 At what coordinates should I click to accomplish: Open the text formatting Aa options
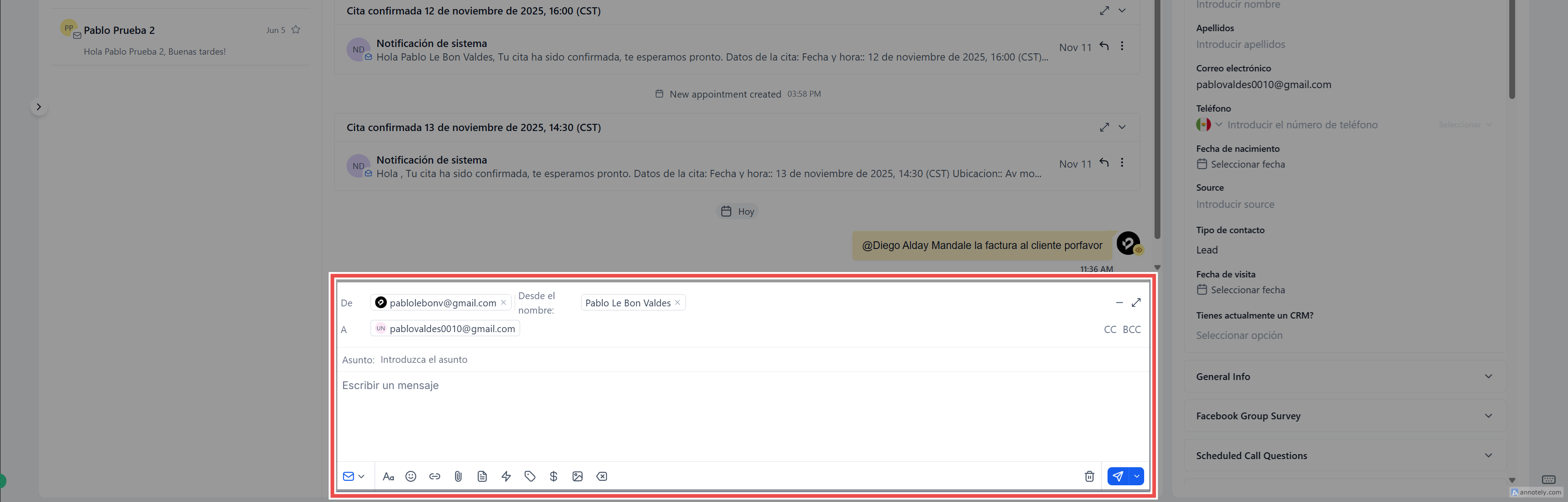coord(388,476)
